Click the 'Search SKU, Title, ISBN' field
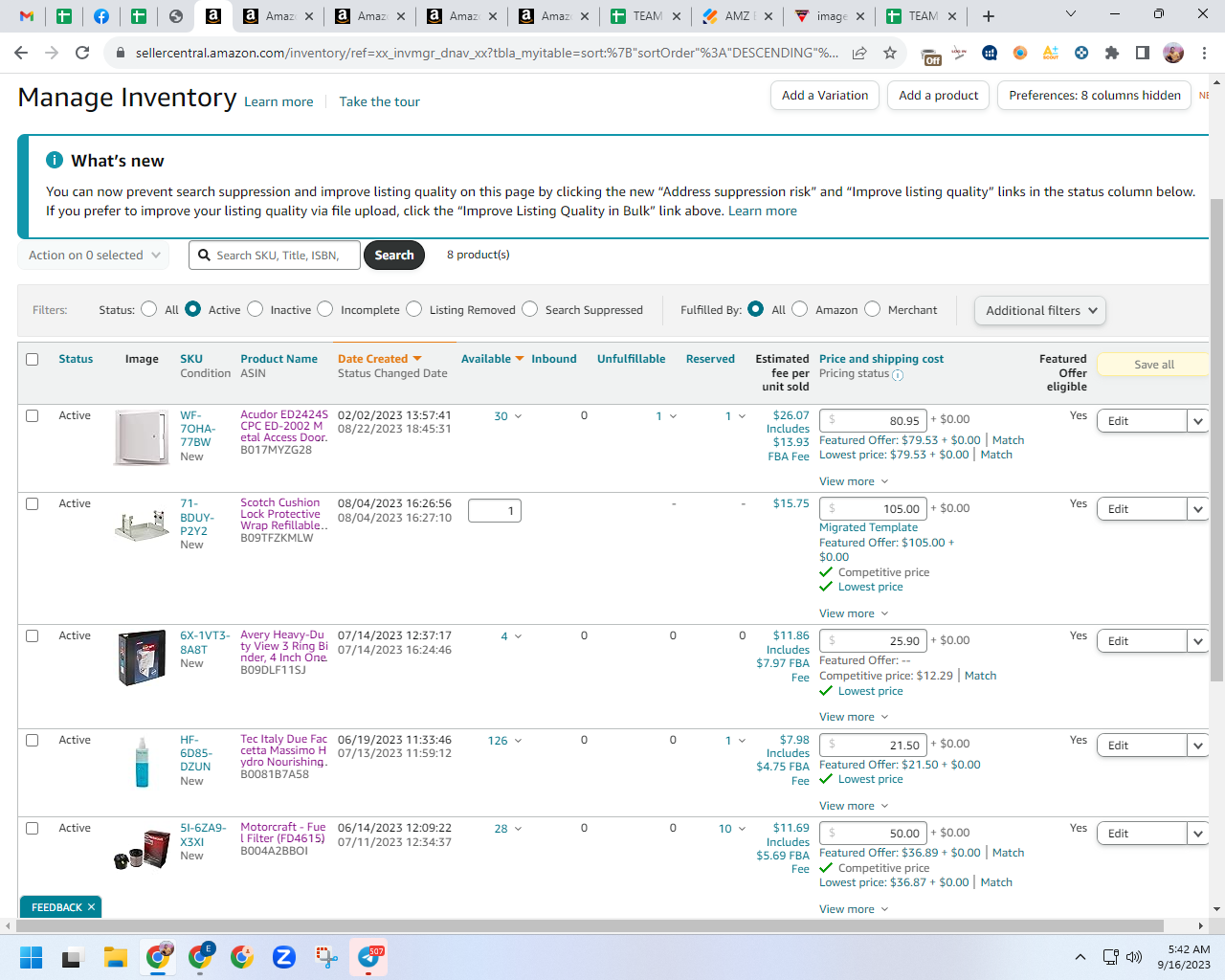 click(x=276, y=256)
